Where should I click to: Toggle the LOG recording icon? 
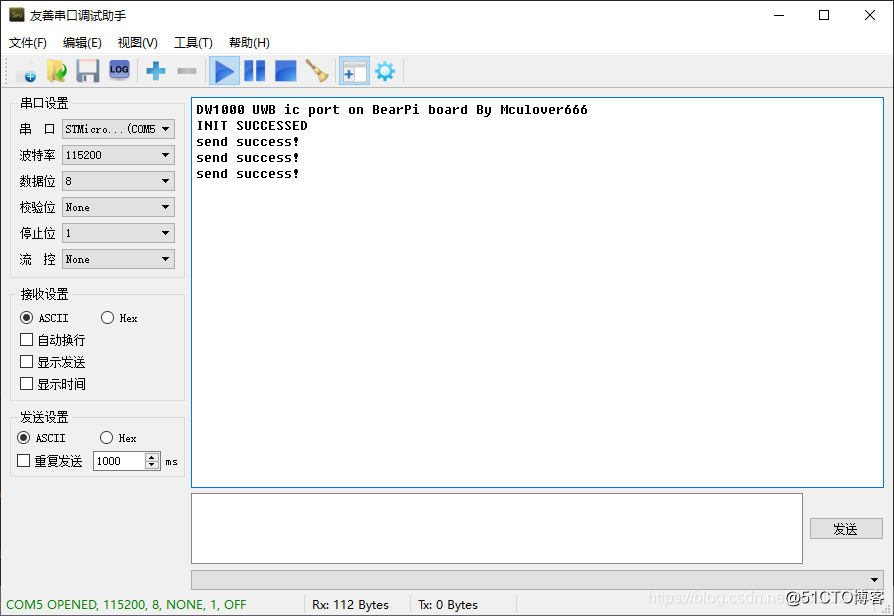pos(119,71)
